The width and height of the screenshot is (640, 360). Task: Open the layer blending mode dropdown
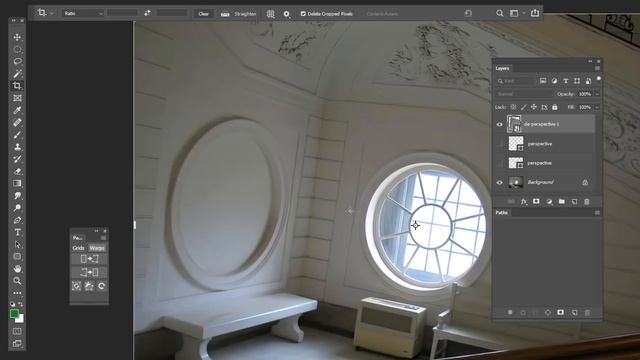click(524, 94)
